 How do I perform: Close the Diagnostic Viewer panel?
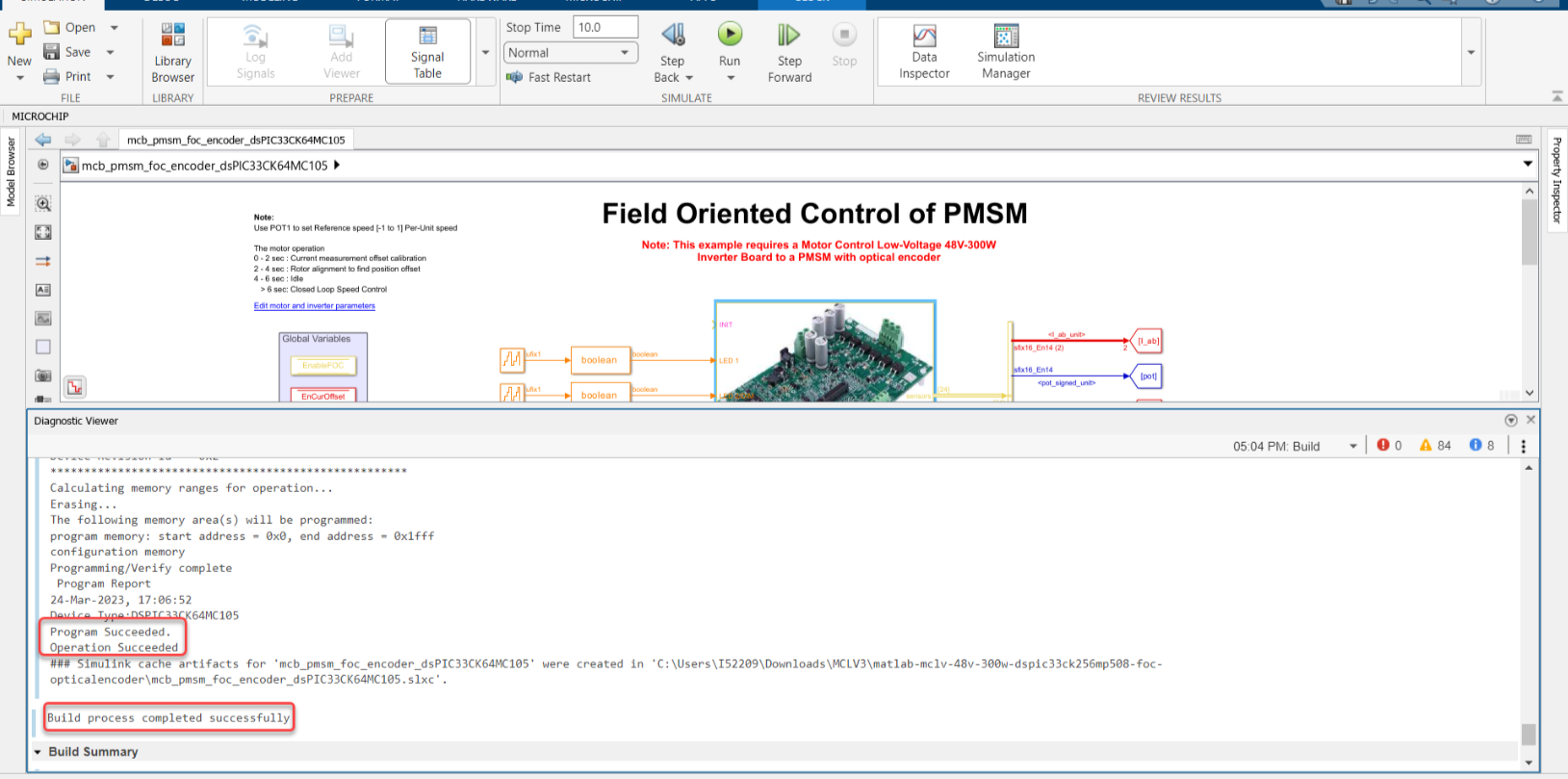coord(1530,420)
